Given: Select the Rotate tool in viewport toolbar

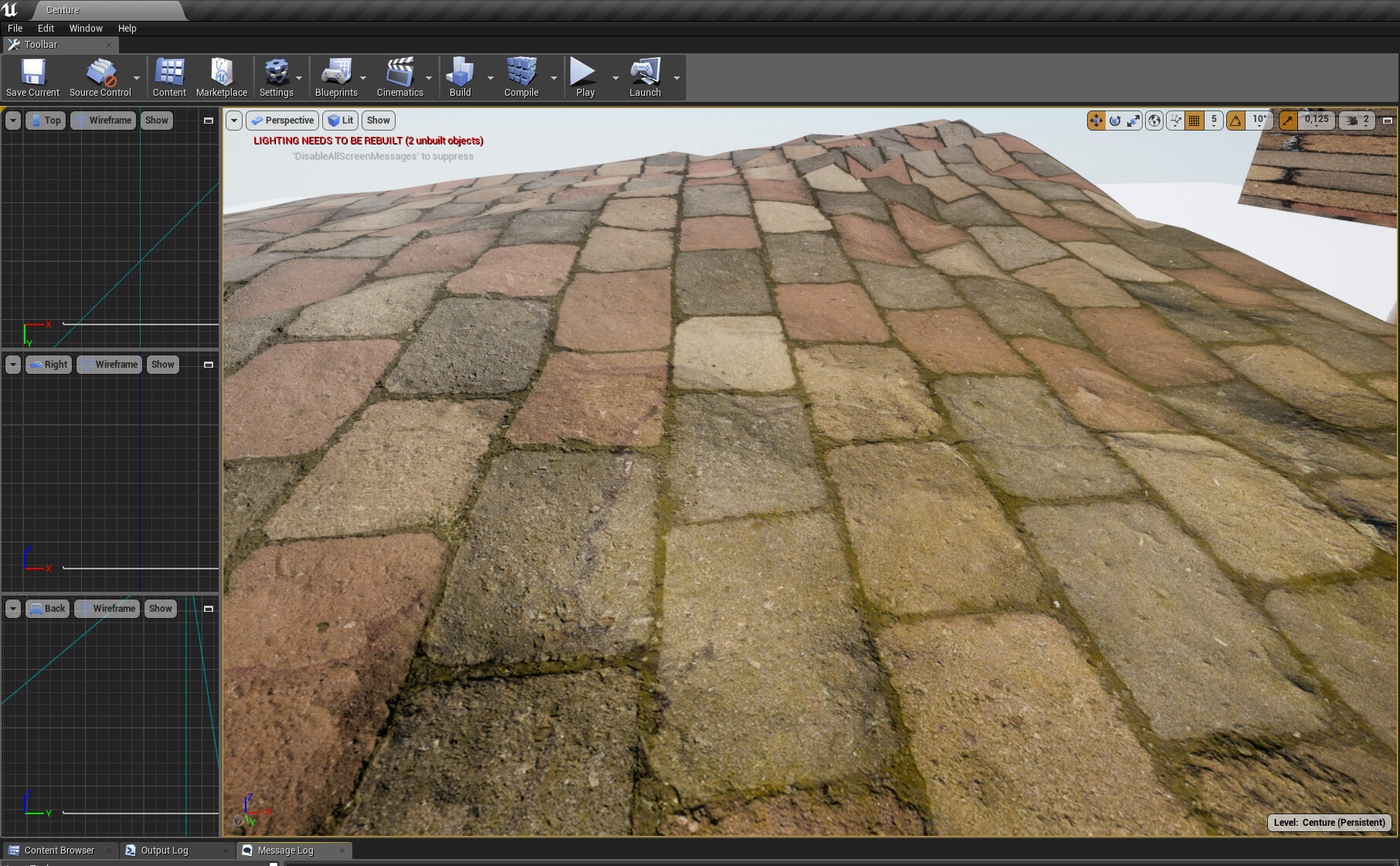Looking at the screenshot, I should 1116,121.
